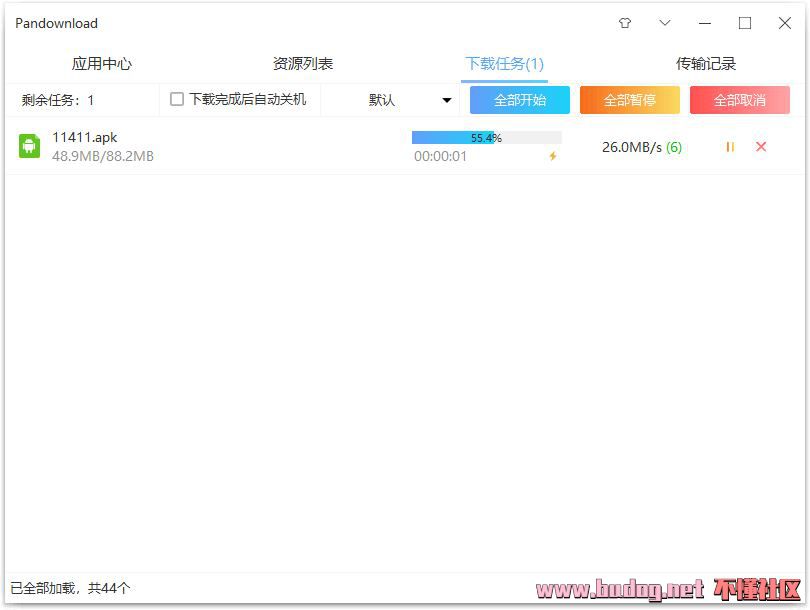The width and height of the screenshot is (810, 610).
Task: Pause the 11411.apk download
Action: (730, 147)
